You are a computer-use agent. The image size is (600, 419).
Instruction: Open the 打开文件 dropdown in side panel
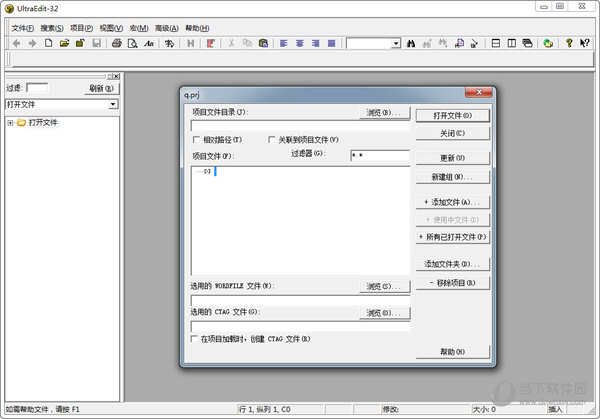pyautogui.click(x=113, y=104)
